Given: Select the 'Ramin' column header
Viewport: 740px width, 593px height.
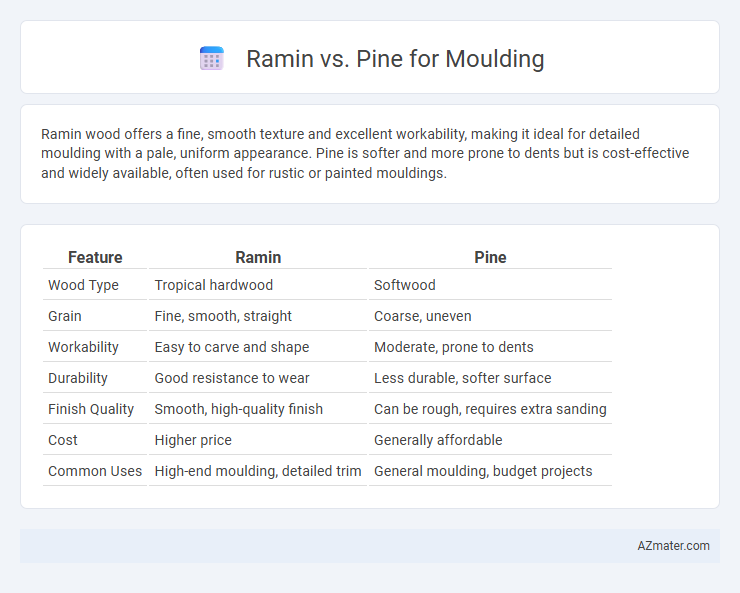Looking at the screenshot, I should [x=258, y=257].
